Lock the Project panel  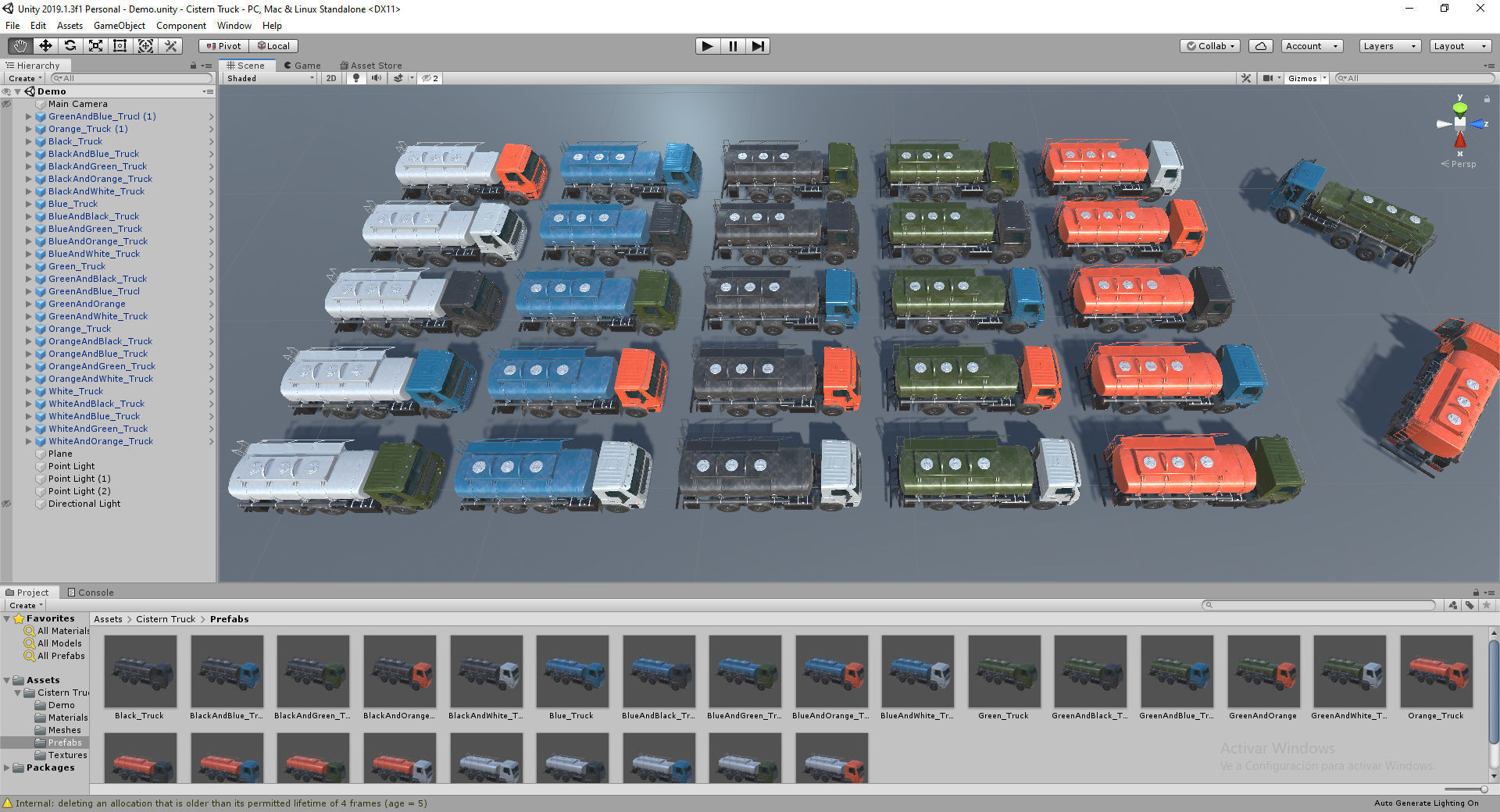coord(1476,593)
